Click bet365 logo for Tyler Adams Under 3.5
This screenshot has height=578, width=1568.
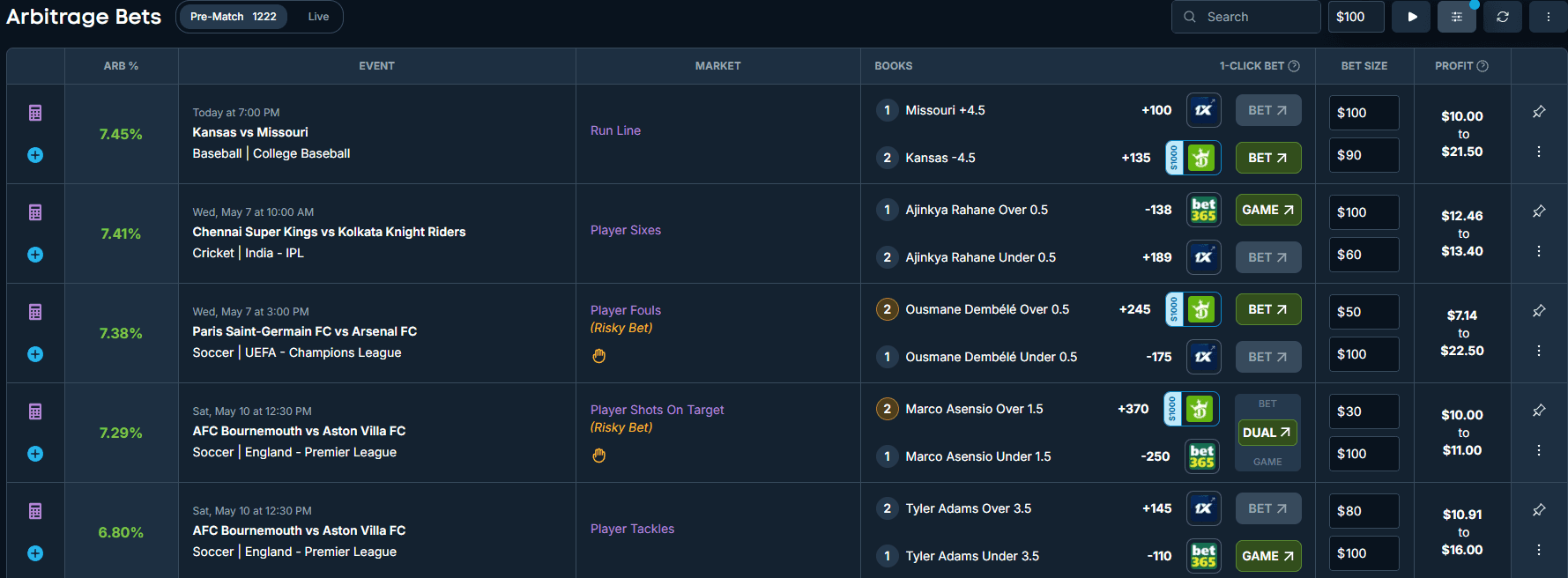coord(1204,556)
